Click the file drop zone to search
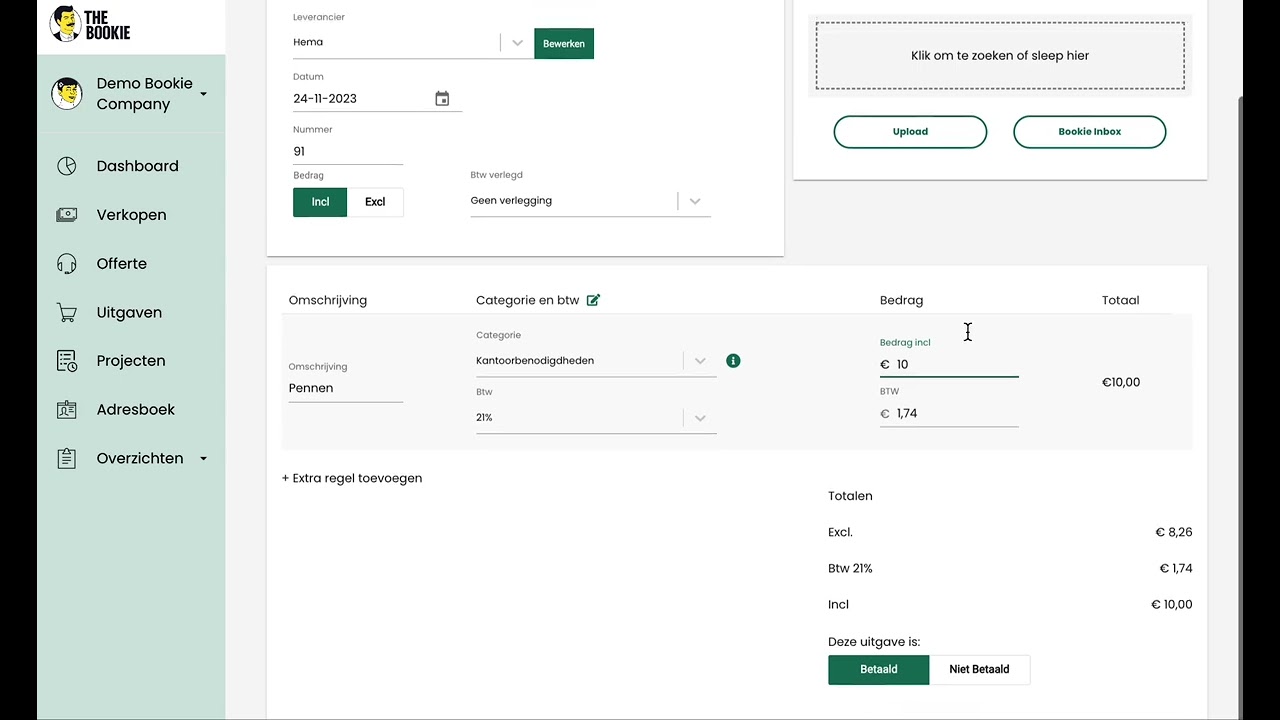 coord(1000,56)
